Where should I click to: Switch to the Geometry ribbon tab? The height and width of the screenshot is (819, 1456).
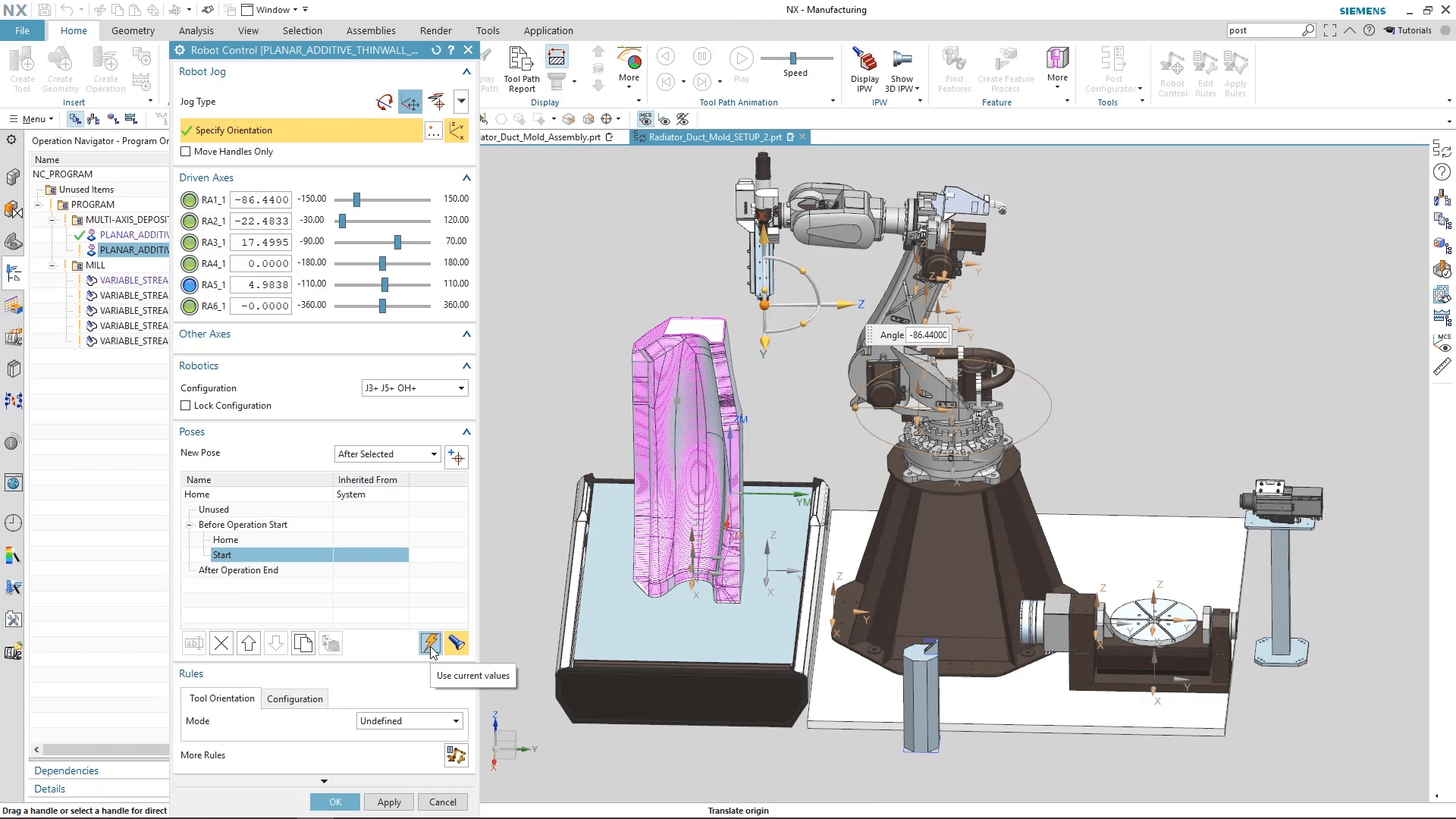pyautogui.click(x=133, y=30)
